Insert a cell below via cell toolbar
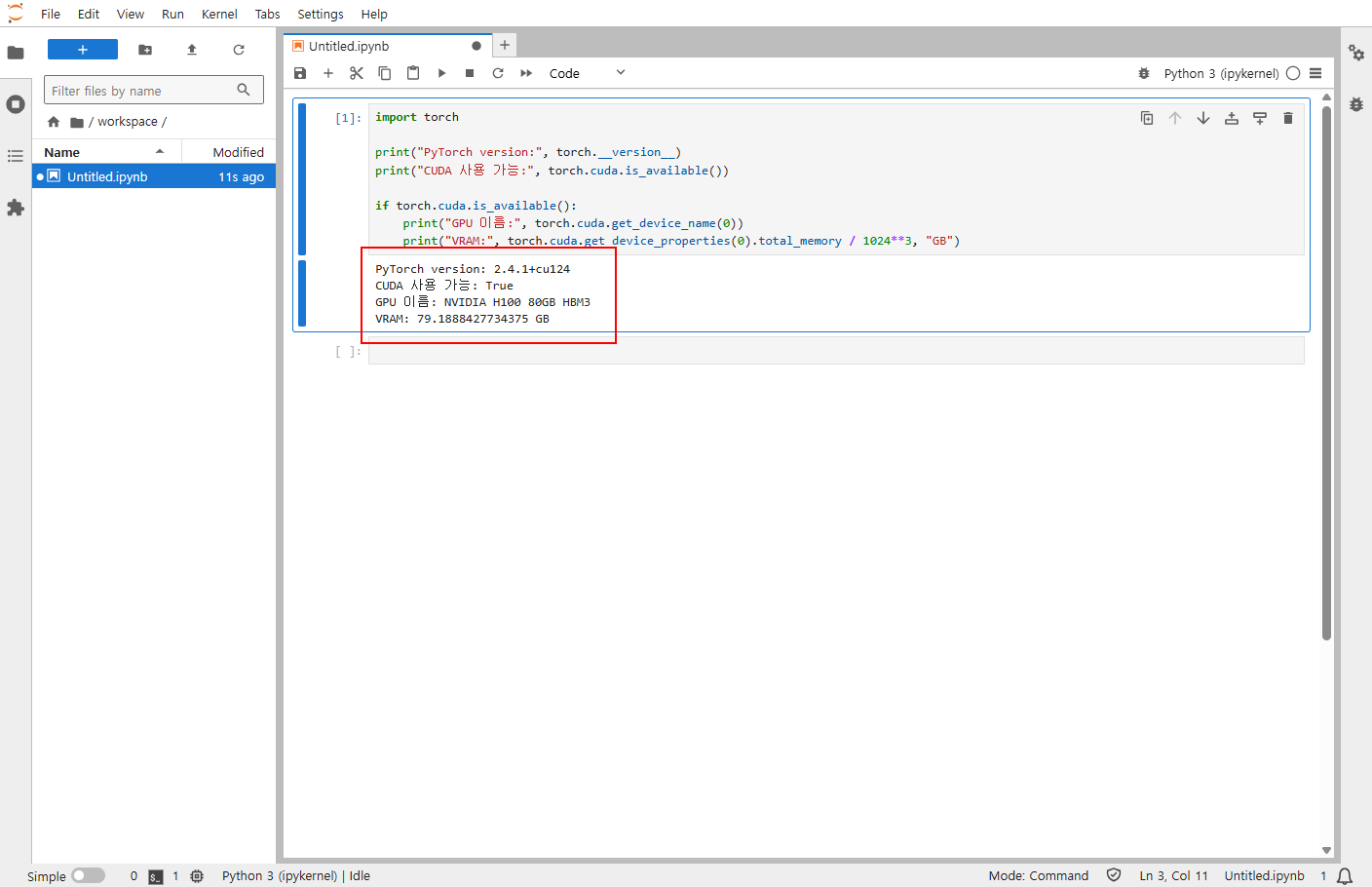Viewport: 1372px width, 887px height. (x=1260, y=118)
